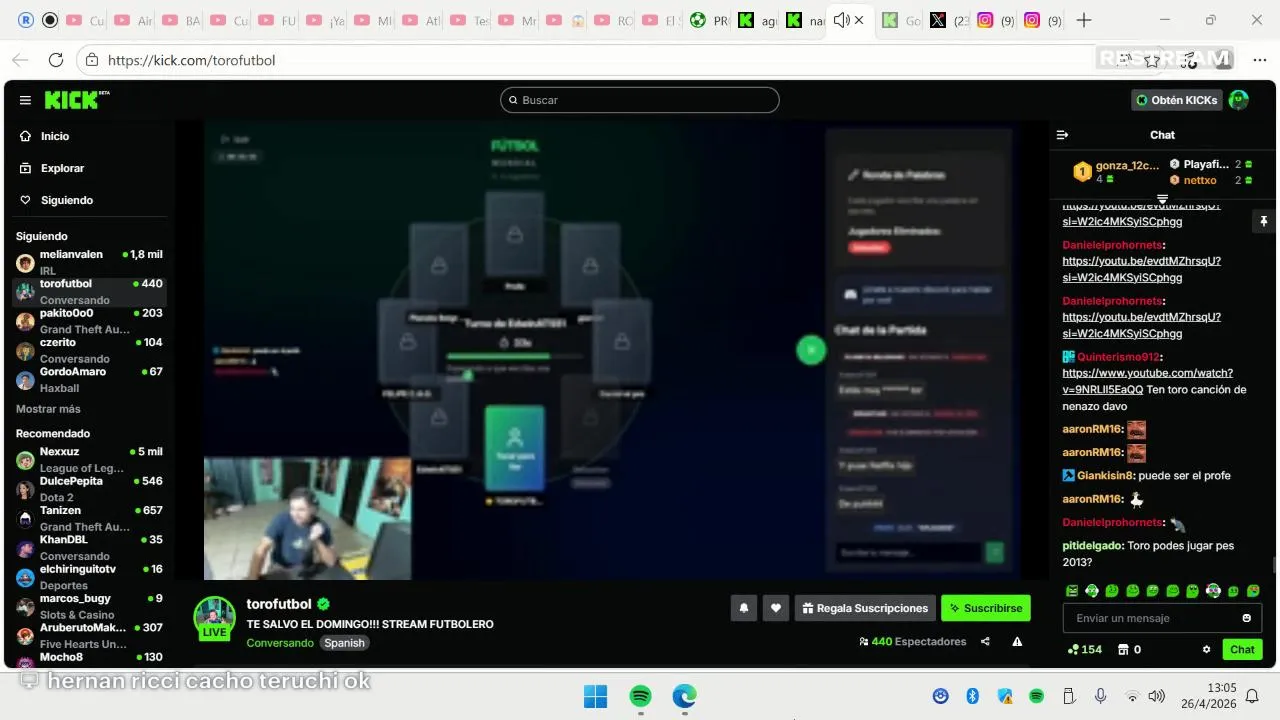Click the pinned message pin icon in chat
This screenshot has height=720, width=1280.
(x=1264, y=221)
